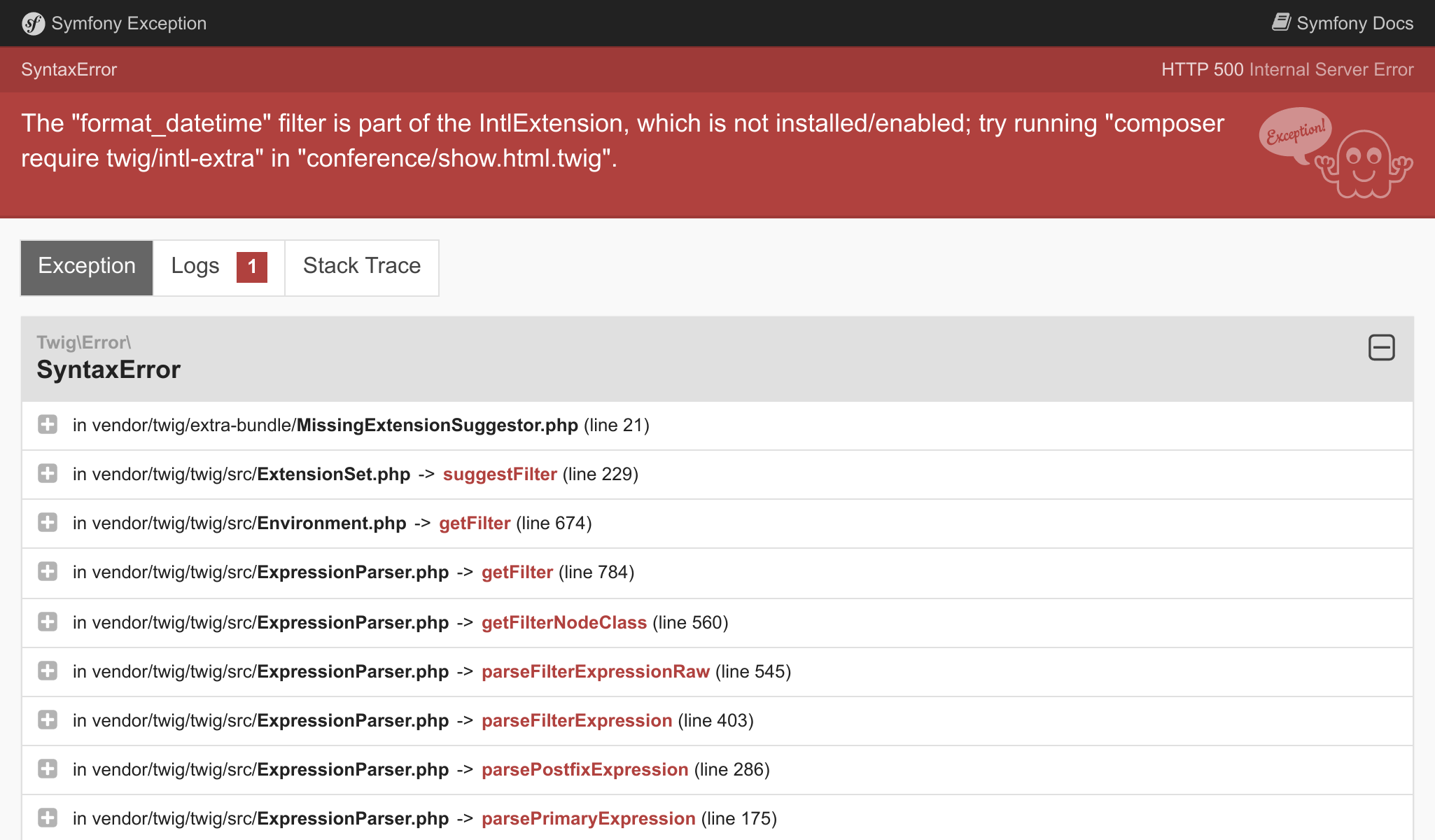Click plus icon on parseFilterExpression frame
This screenshot has height=840, width=1435.
coord(48,720)
